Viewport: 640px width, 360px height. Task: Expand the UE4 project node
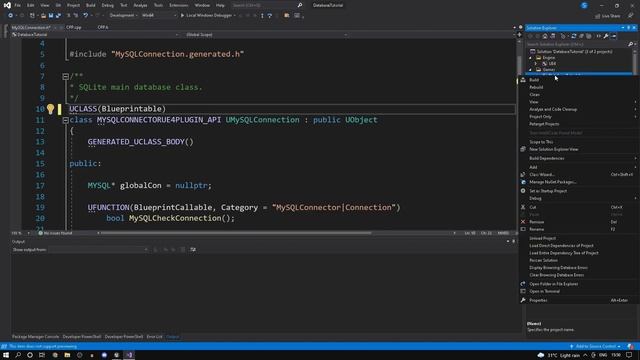[536, 64]
